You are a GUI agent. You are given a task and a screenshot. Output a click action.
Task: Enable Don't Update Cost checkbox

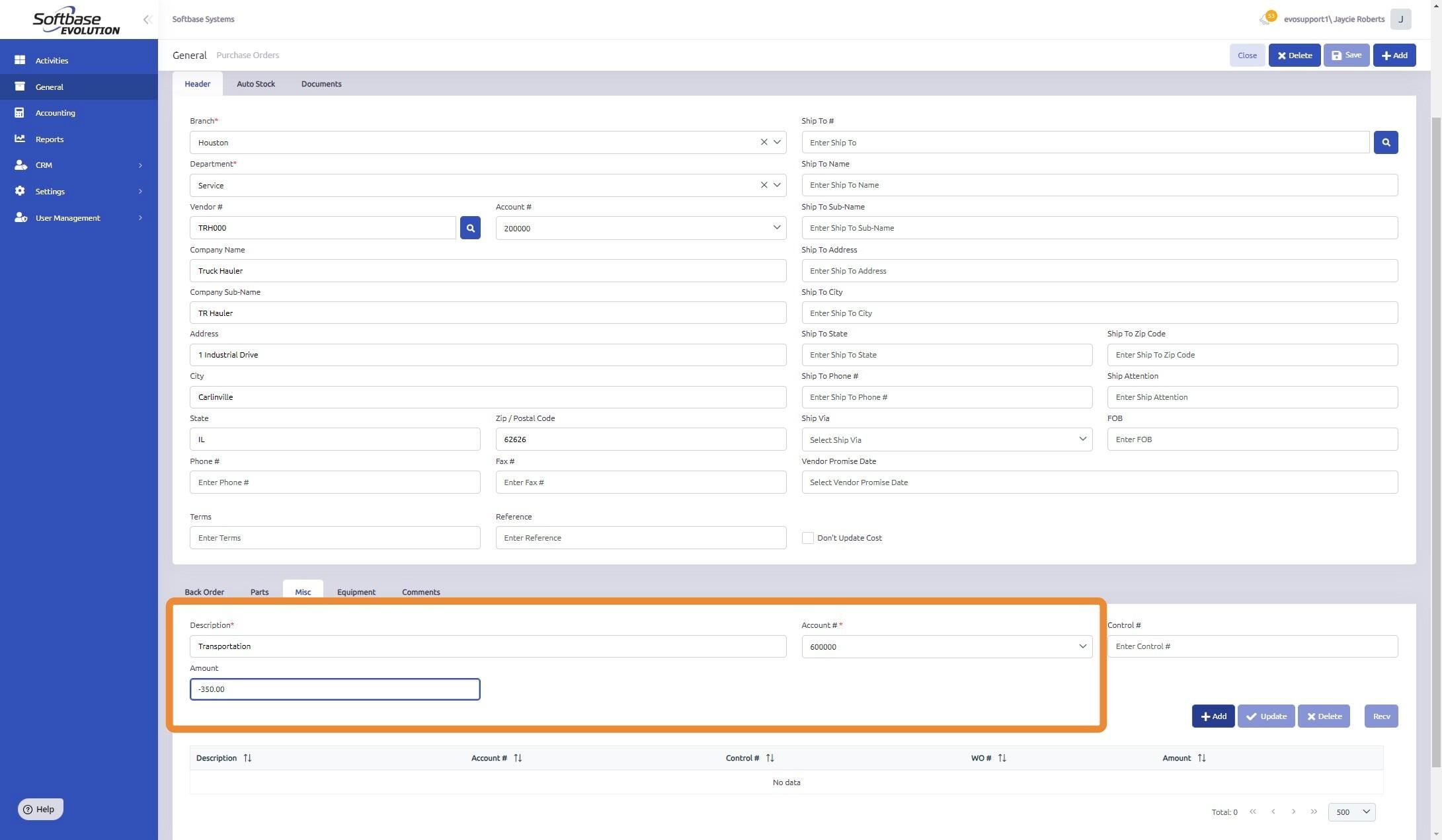coord(807,538)
